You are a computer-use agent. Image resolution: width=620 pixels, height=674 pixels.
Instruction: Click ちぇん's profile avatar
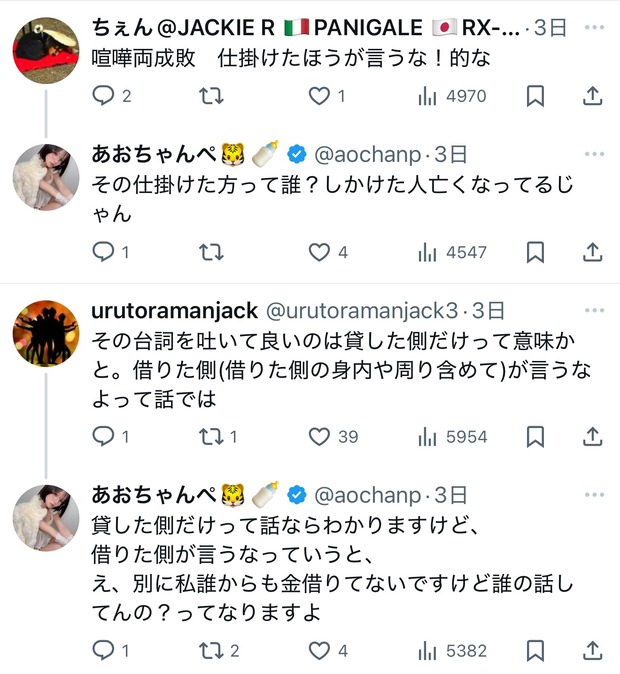[x=45, y=46]
